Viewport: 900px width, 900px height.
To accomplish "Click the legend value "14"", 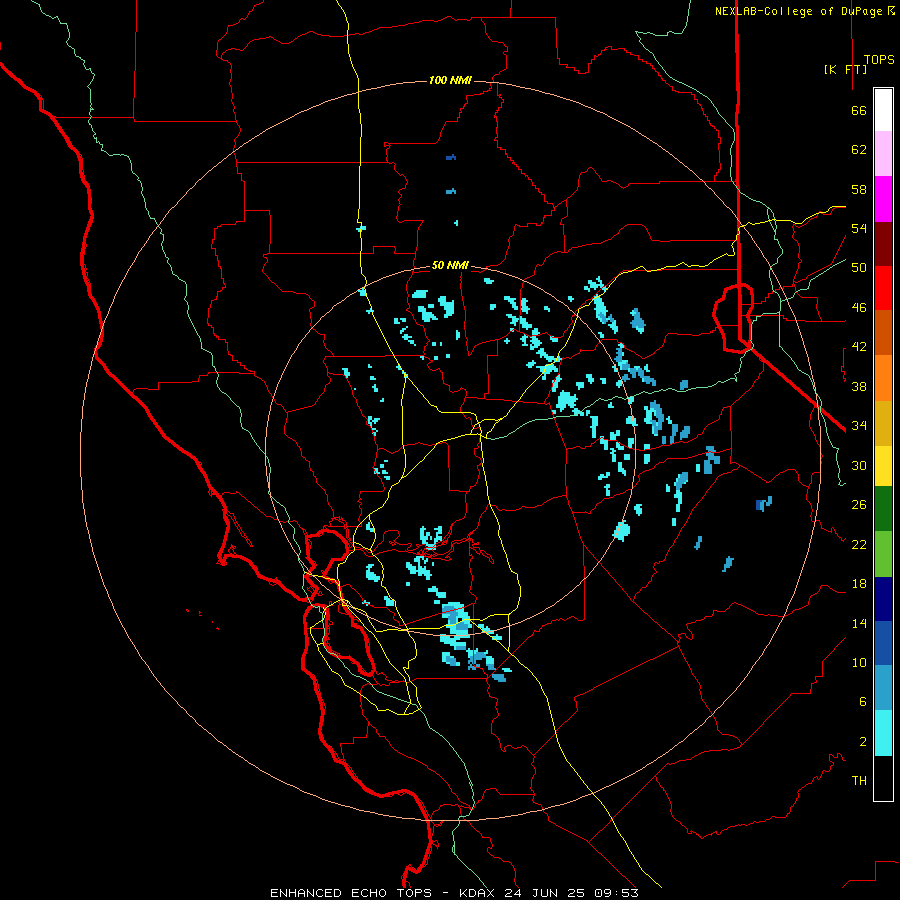I will coord(859,623).
